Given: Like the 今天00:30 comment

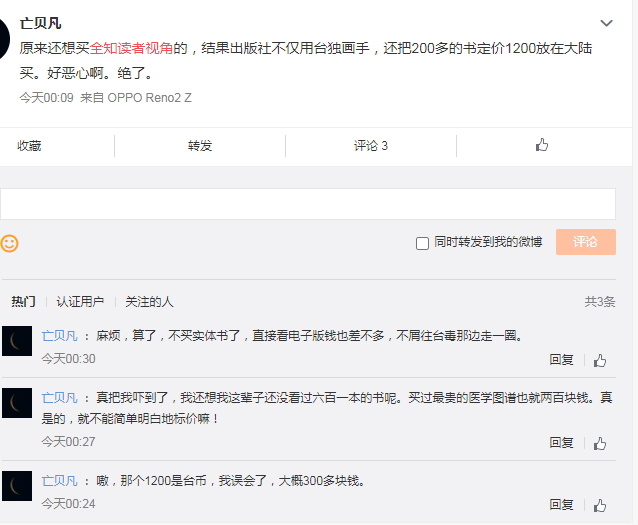Looking at the screenshot, I should click(599, 361).
